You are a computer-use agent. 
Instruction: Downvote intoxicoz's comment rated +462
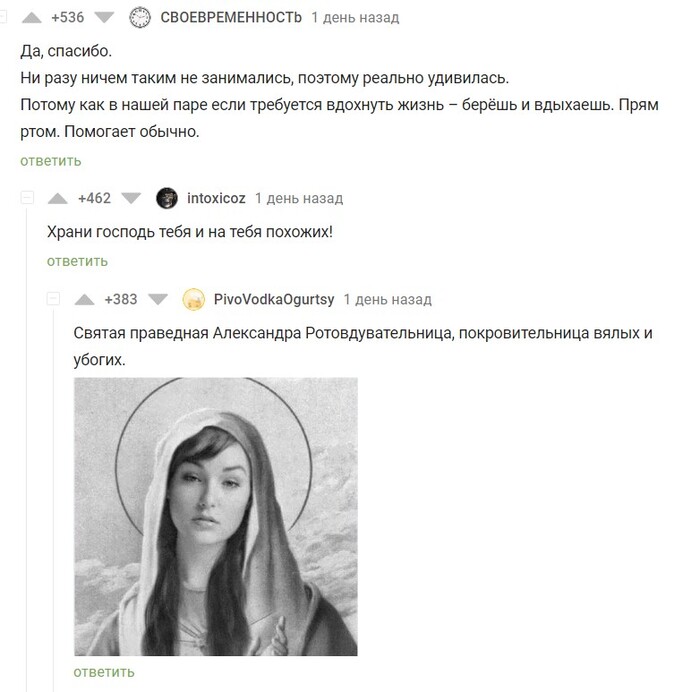(131, 198)
